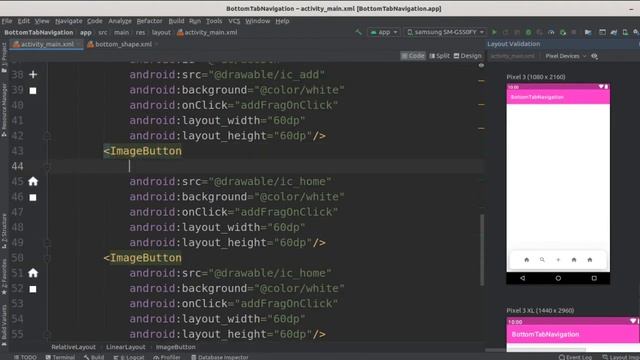
Task: Collapse the fold marker on line 50
Action: [x=47, y=258]
